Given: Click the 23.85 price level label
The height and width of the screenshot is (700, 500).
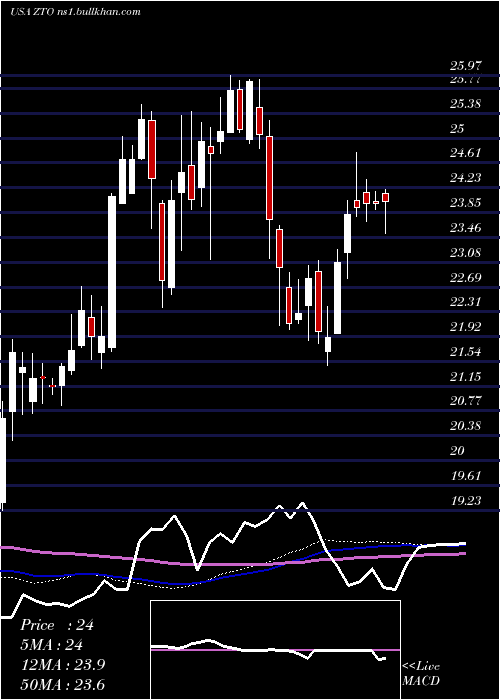Looking at the screenshot, I should point(466,203).
